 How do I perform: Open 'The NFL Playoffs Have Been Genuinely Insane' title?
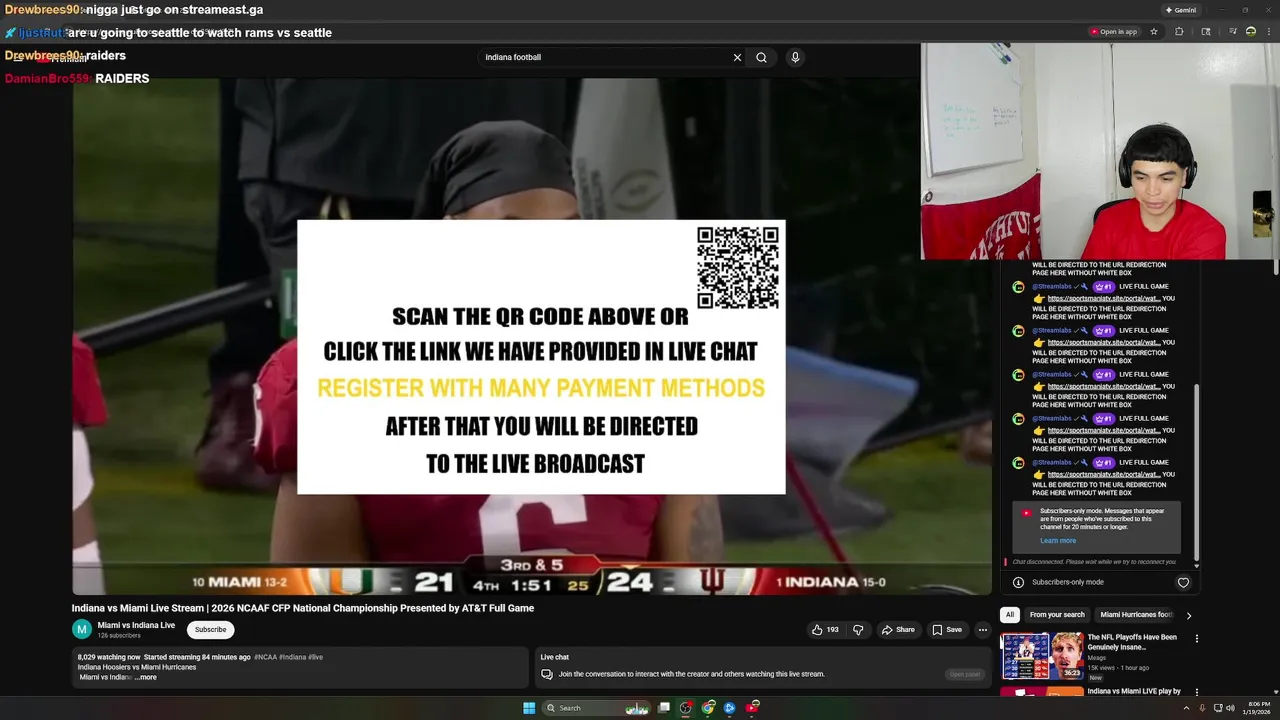(1132, 642)
